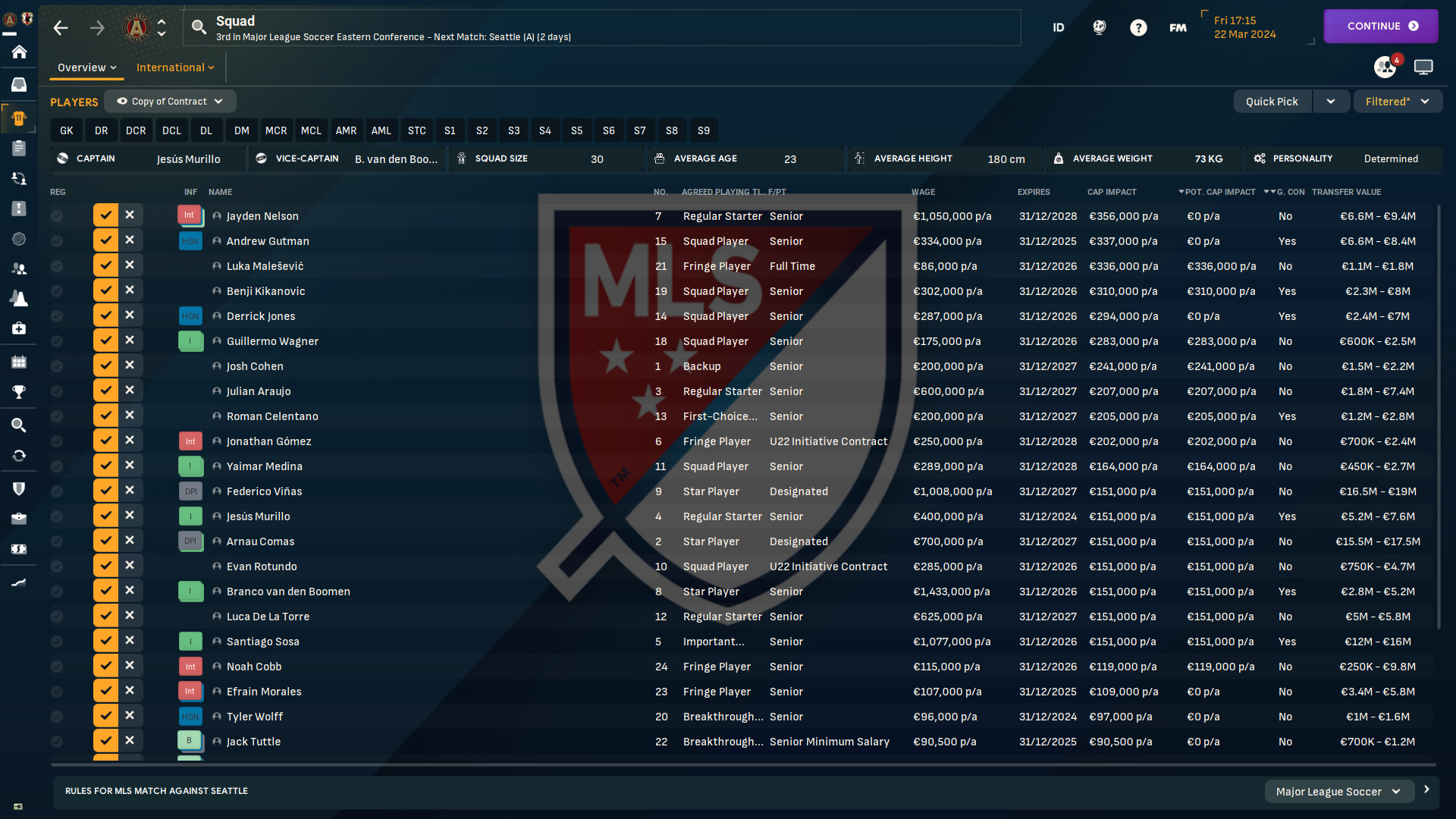The width and height of the screenshot is (1456, 819).
Task: Click the search magnifier icon
Action: point(199,27)
